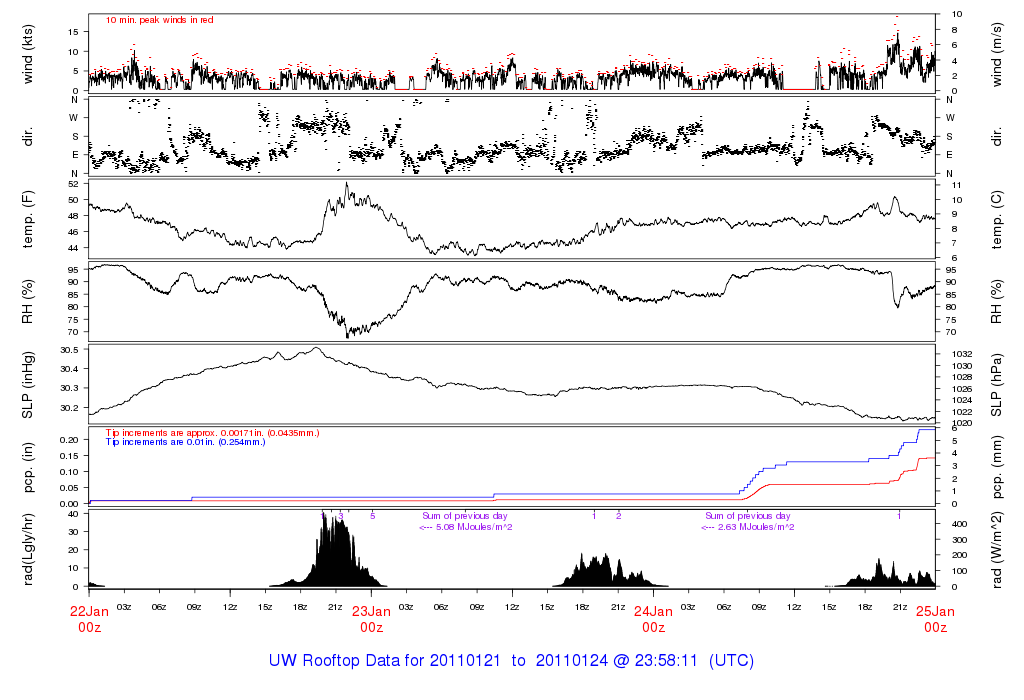1024x700 pixels.
Task: Select the "1026" tick on the SLP hPa axis
Action: point(962,389)
